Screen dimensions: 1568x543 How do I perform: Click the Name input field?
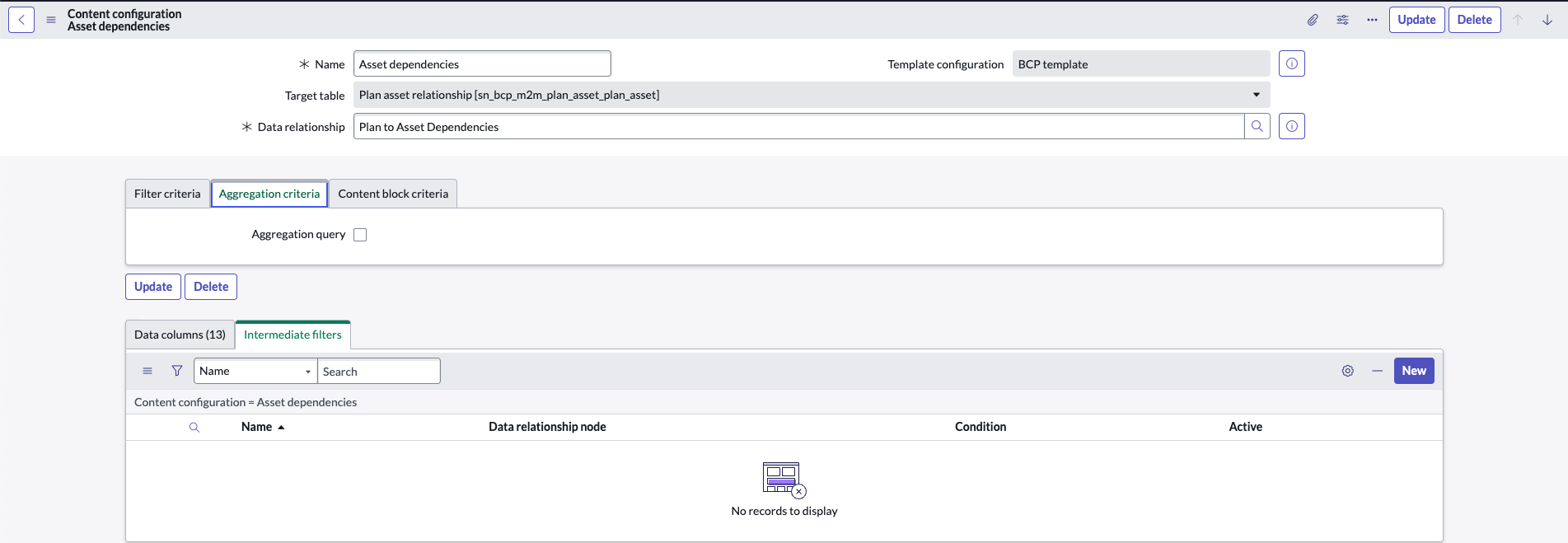[482, 63]
